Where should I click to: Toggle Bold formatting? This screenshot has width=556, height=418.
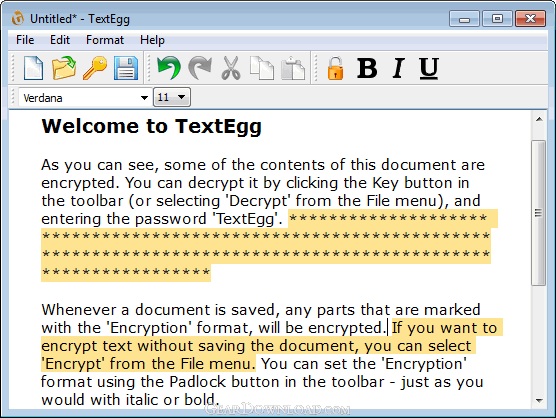pyautogui.click(x=367, y=68)
